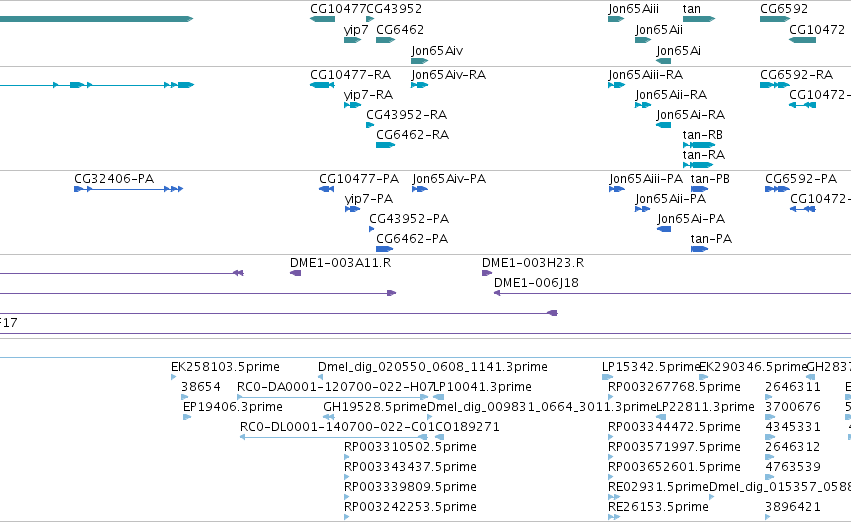Image resolution: width=851 pixels, height=522 pixels.
Task: Click the LP15342.5prime EST label
Action: coord(650,367)
